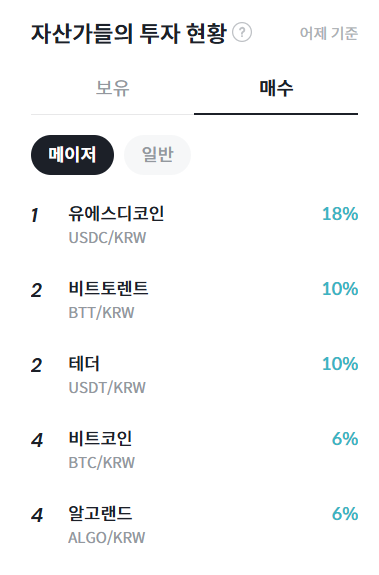Viewport: 379px width, 575px height.
Task: Click the USDC/KRW ticker label
Action: pos(107,238)
